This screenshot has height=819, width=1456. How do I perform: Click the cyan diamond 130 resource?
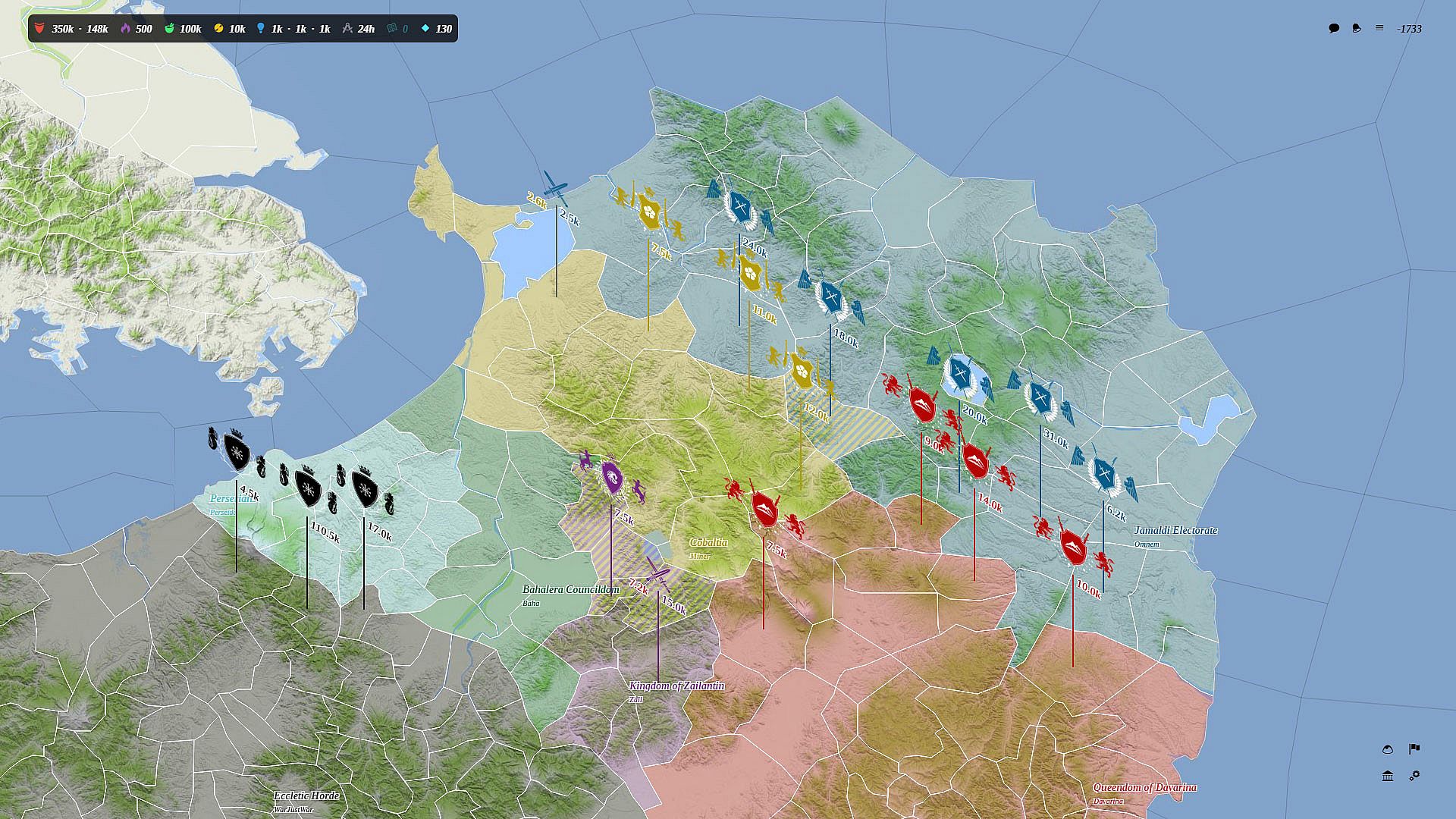(x=425, y=29)
